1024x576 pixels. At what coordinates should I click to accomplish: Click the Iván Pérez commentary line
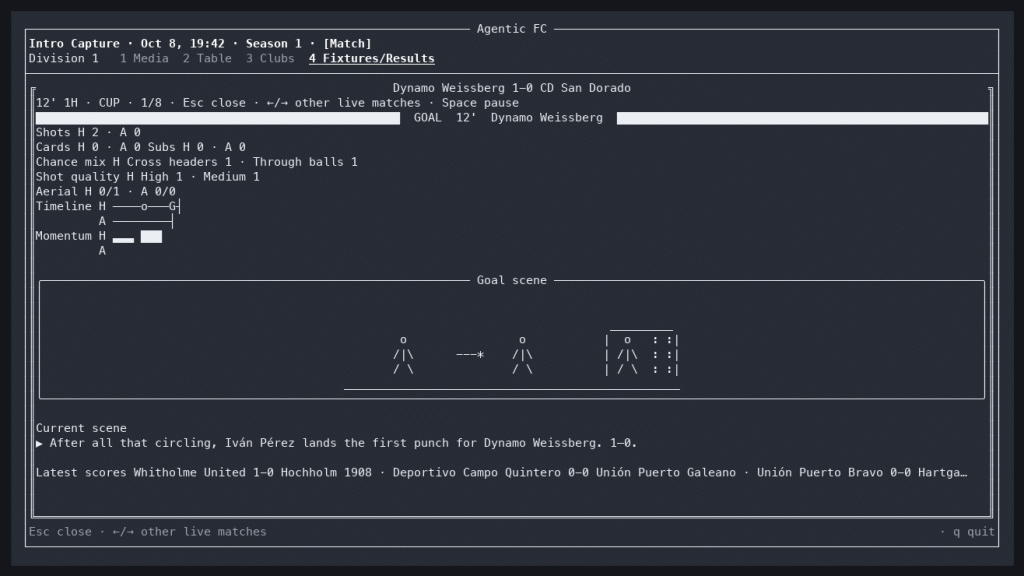pos(336,443)
